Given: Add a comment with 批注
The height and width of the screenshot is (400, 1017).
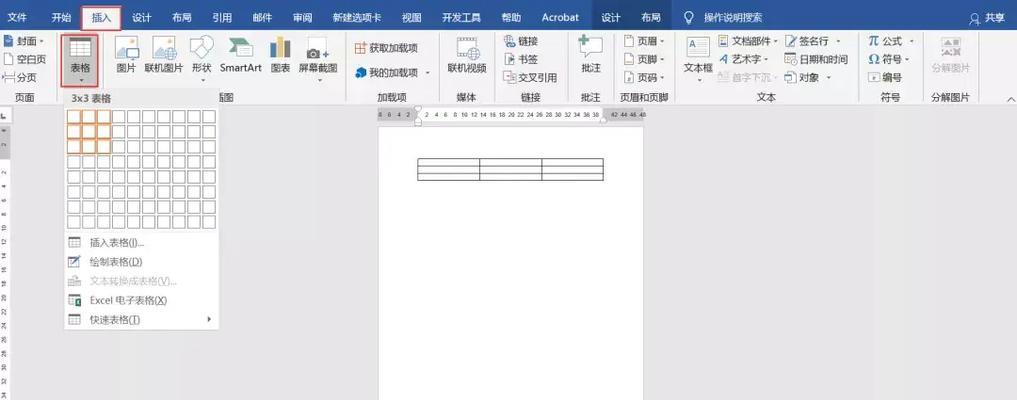Looking at the screenshot, I should [x=591, y=56].
